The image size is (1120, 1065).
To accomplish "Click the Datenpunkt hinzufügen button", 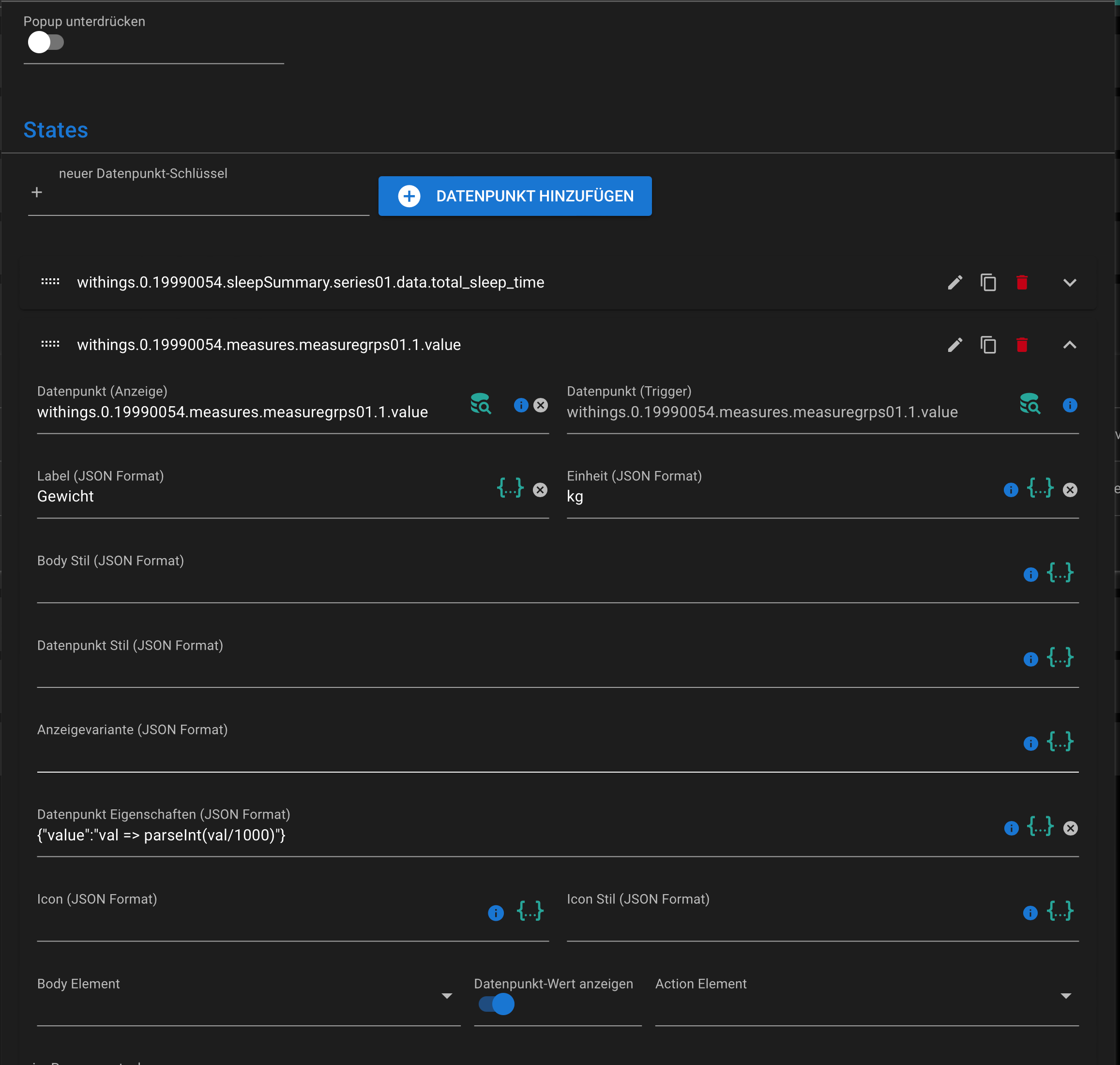I will pyautogui.click(x=515, y=197).
